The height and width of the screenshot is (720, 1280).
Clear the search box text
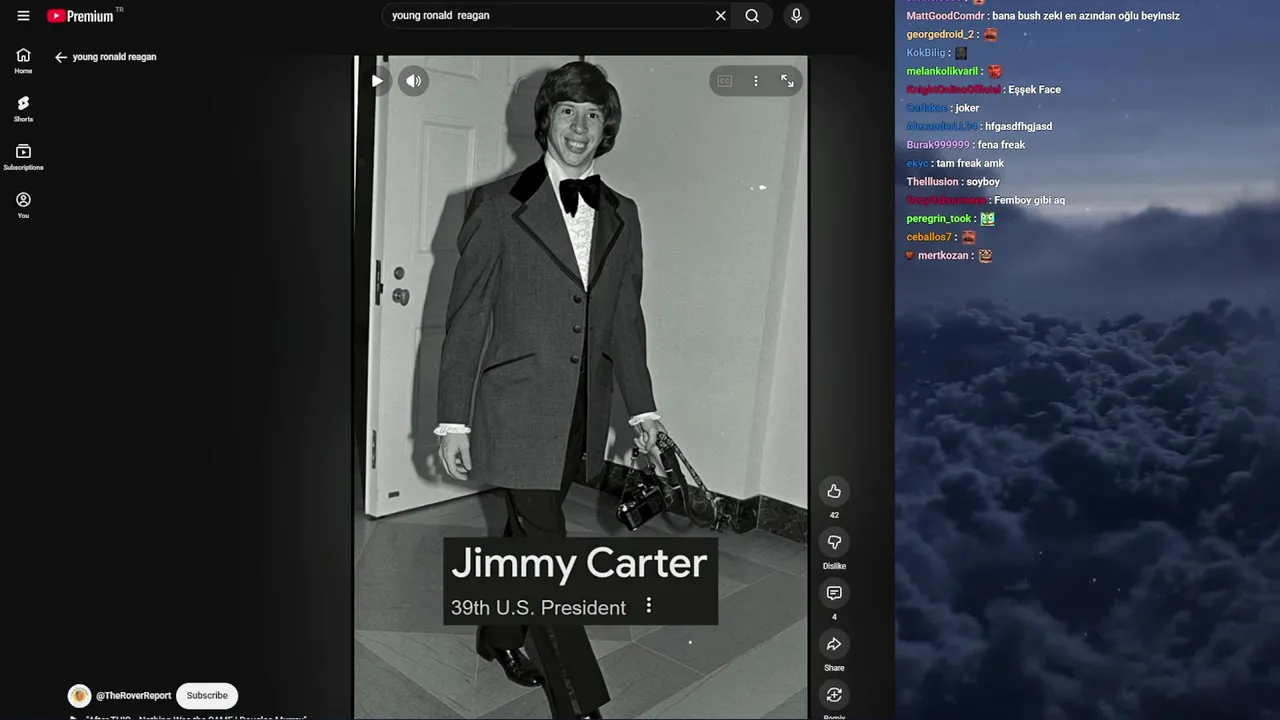(720, 16)
